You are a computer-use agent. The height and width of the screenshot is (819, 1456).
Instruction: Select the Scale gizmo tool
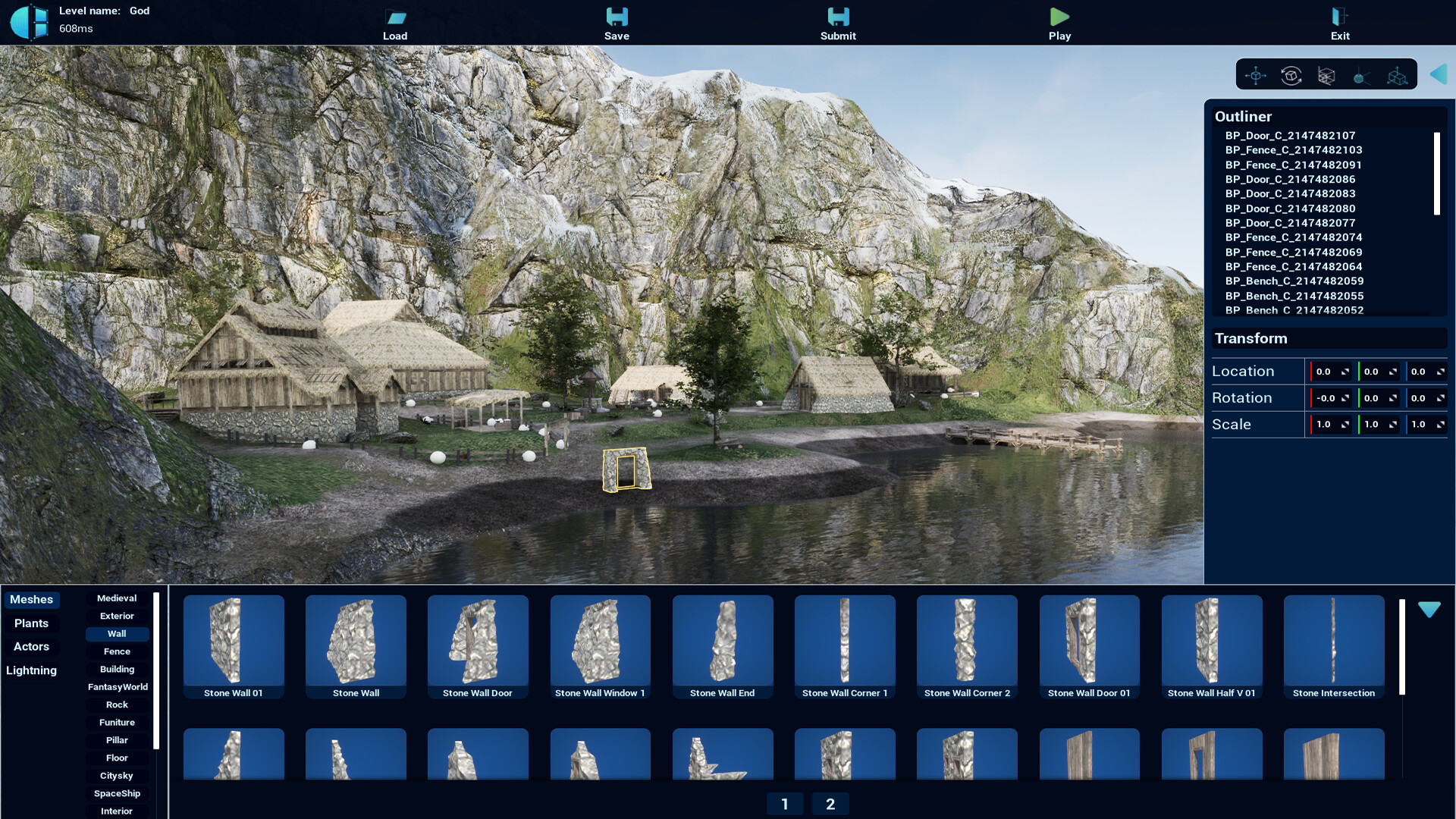(x=1326, y=75)
